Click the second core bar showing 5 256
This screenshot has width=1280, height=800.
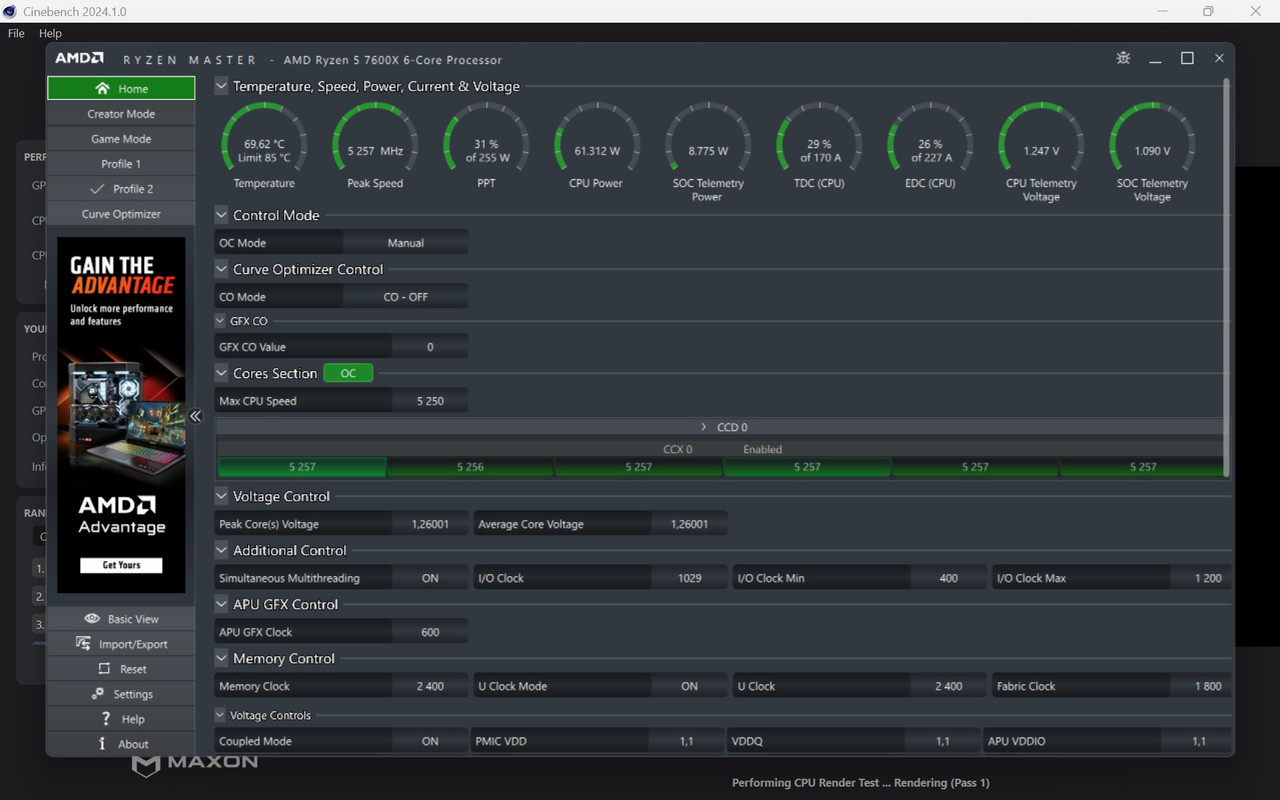click(470, 467)
